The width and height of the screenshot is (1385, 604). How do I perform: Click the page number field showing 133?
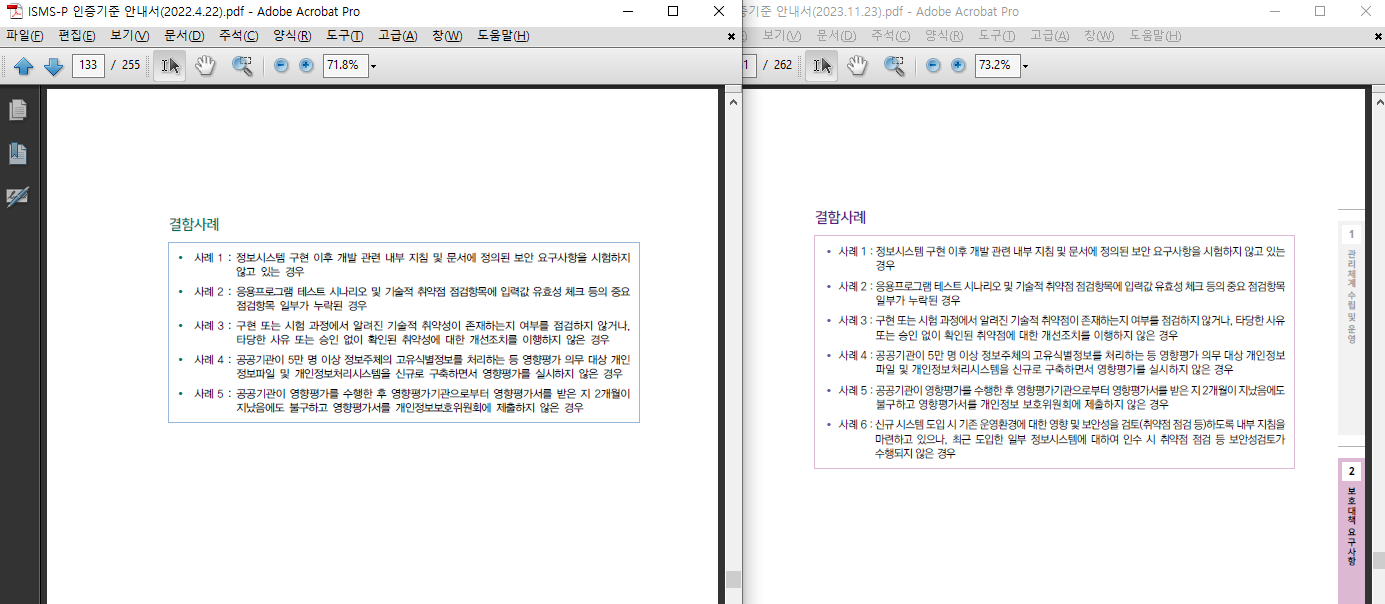coord(88,65)
